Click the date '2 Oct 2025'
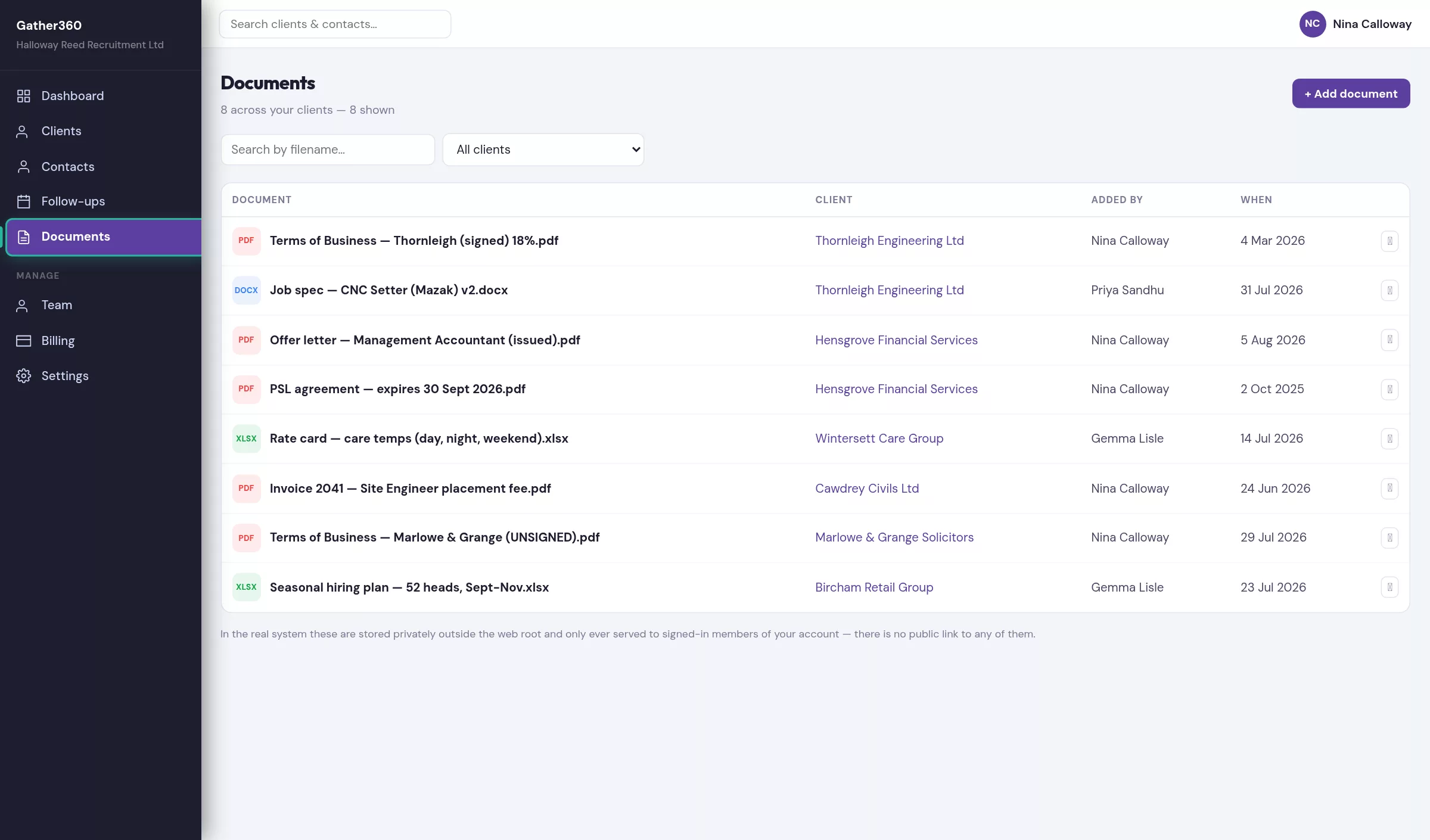 (x=1272, y=389)
